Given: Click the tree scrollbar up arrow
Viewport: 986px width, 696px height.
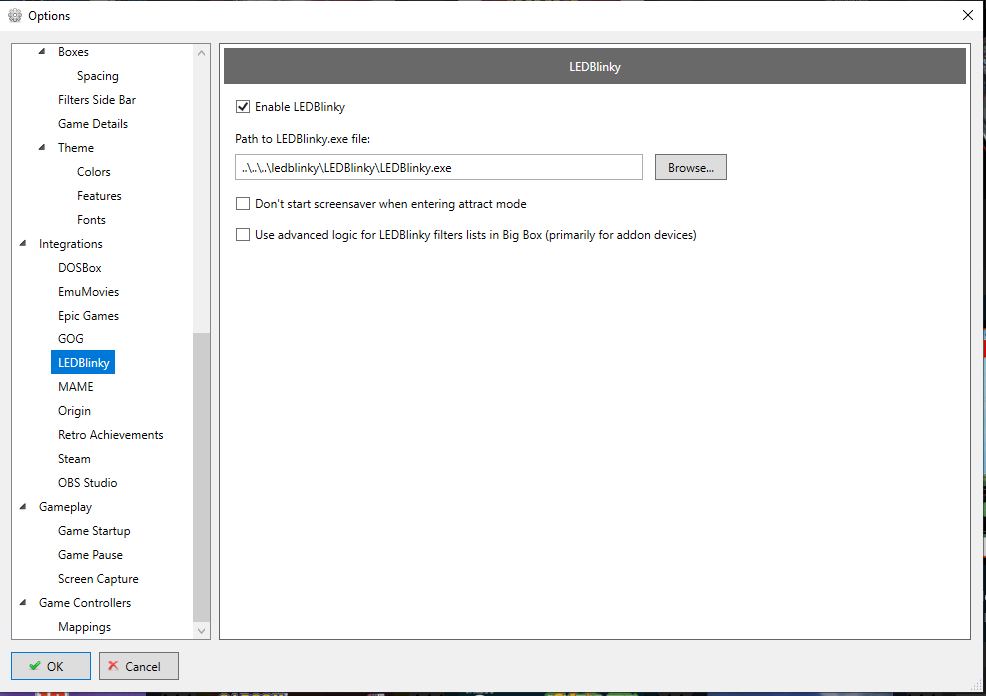Looking at the screenshot, I should pyautogui.click(x=201, y=53).
